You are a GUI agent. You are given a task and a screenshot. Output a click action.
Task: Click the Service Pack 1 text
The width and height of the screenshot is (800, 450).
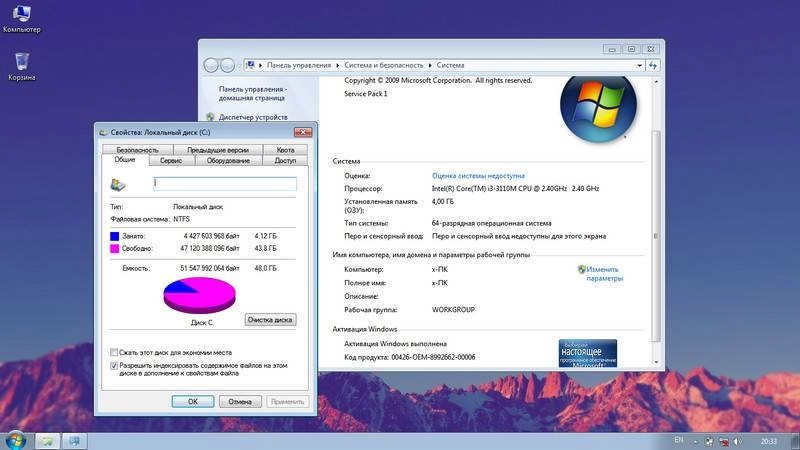[366, 94]
